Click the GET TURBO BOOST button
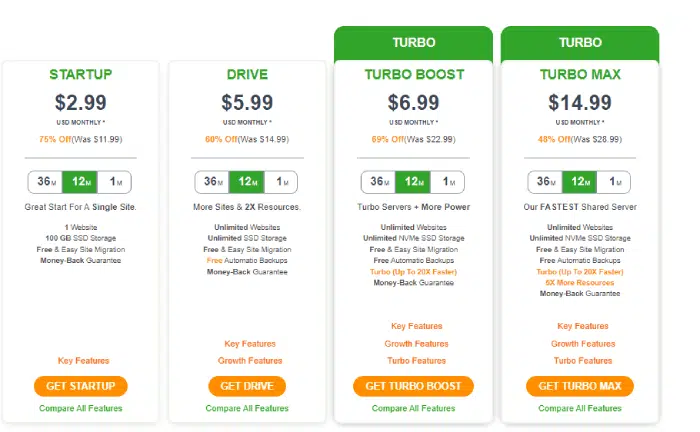The height and width of the screenshot is (432, 700). (413, 386)
